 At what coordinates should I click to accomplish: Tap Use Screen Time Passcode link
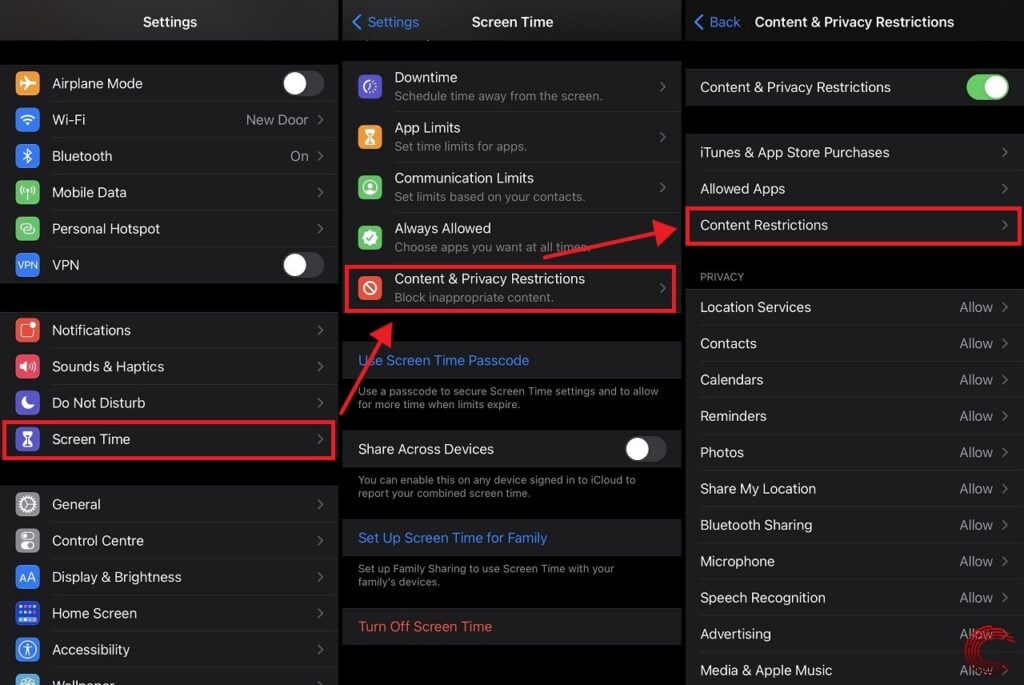point(443,360)
